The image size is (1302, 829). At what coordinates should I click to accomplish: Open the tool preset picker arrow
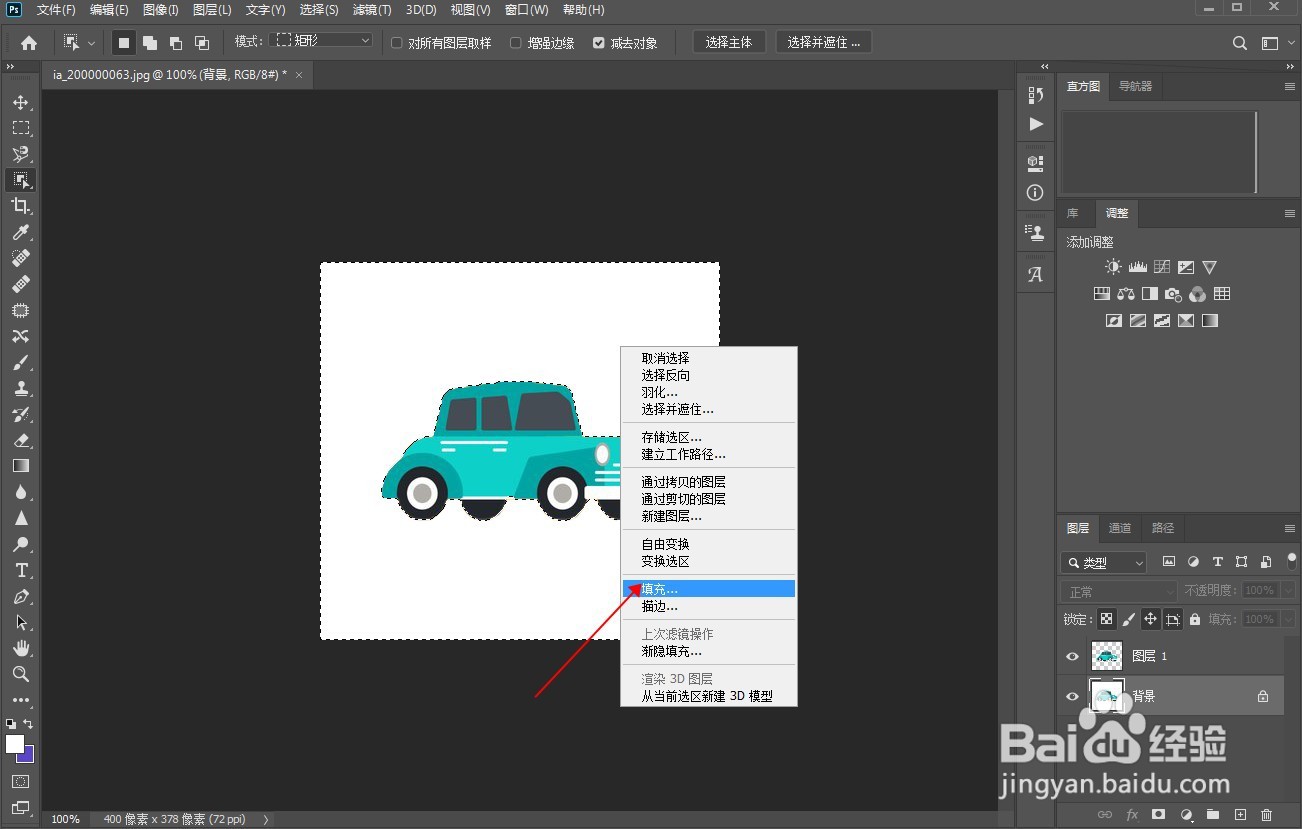92,43
